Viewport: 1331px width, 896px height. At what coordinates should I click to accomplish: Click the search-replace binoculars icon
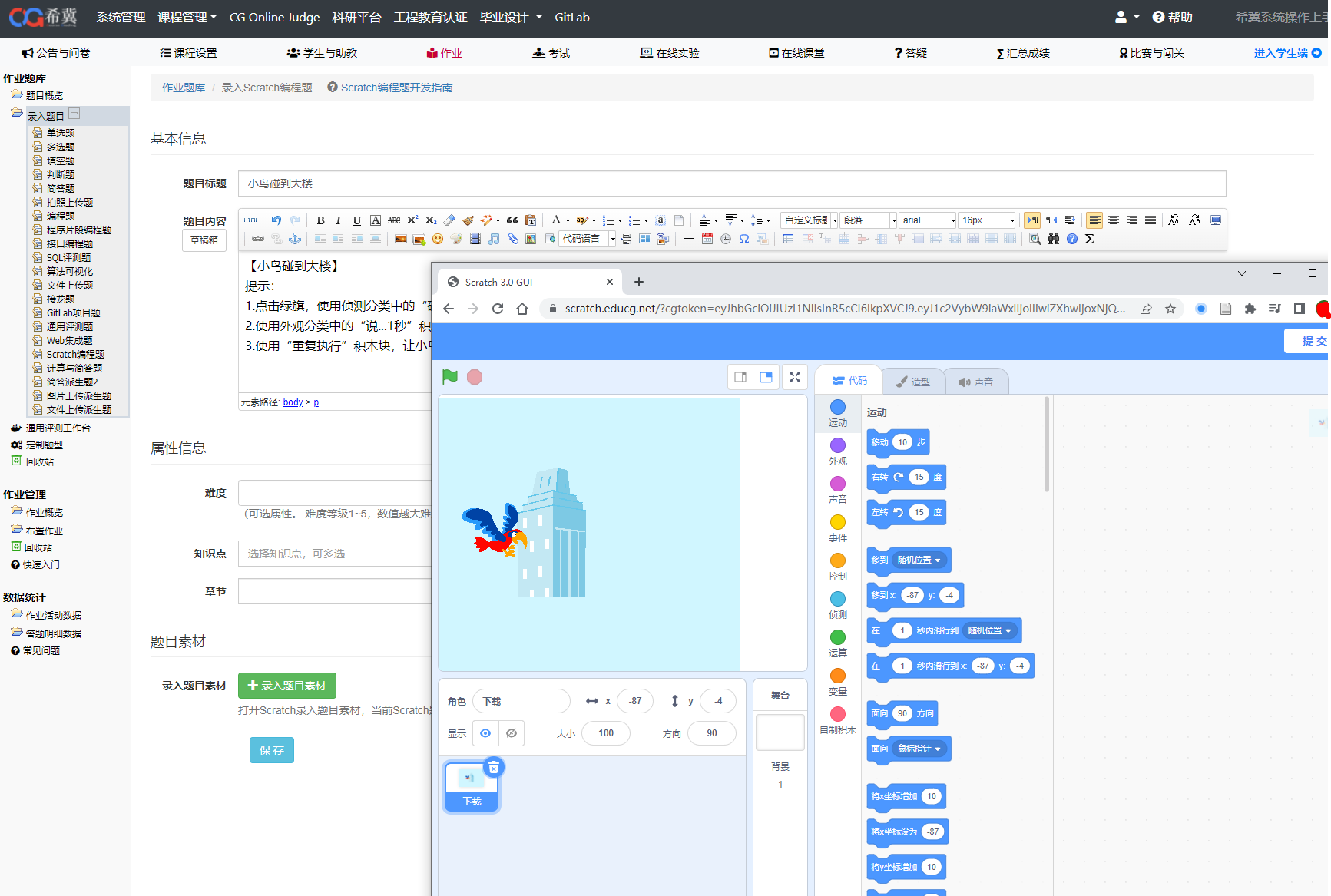(1054, 239)
